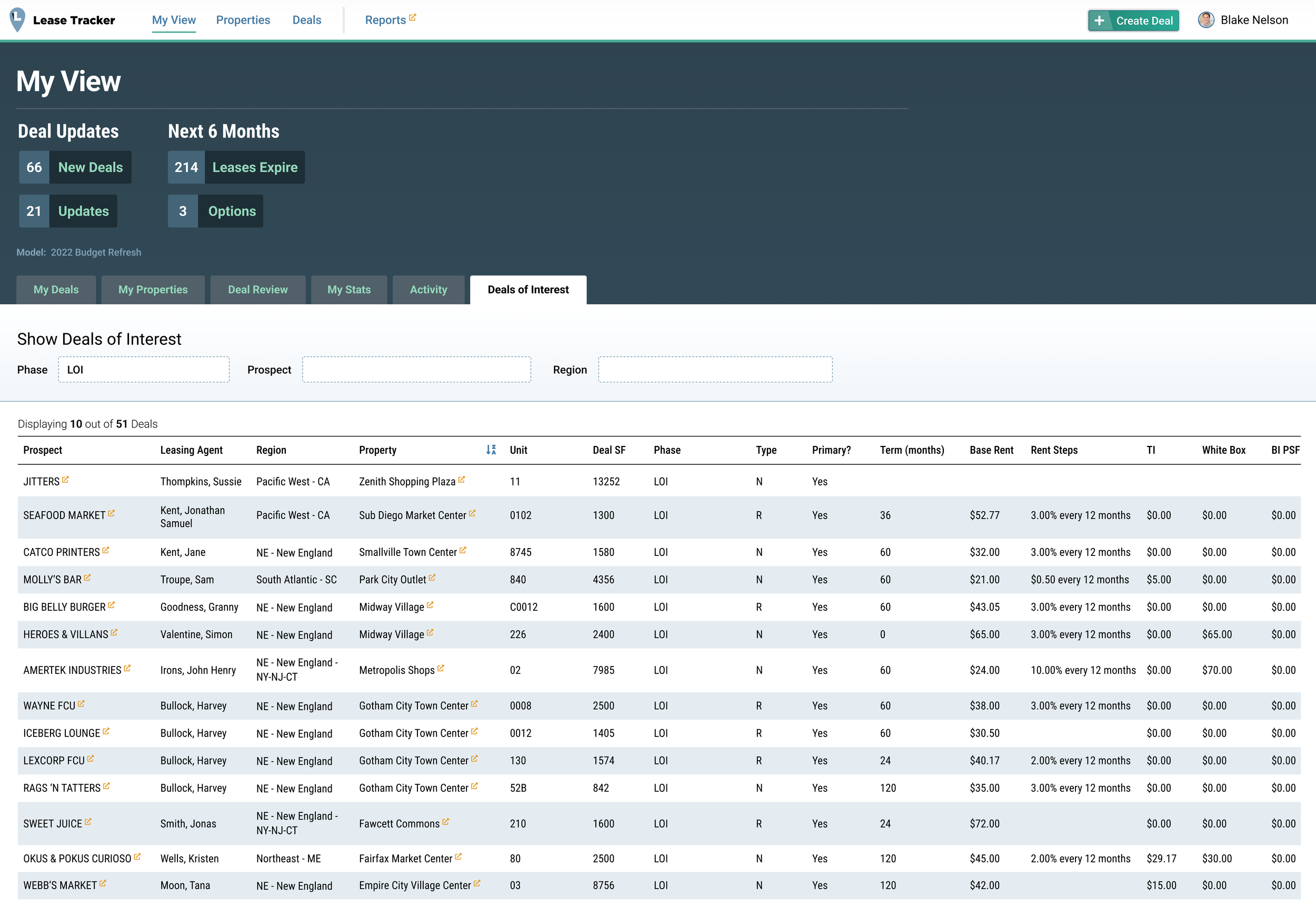Click external link icon beside MOLLY'S BAR
Viewport: 1316px width, 915px height.
pos(87,578)
